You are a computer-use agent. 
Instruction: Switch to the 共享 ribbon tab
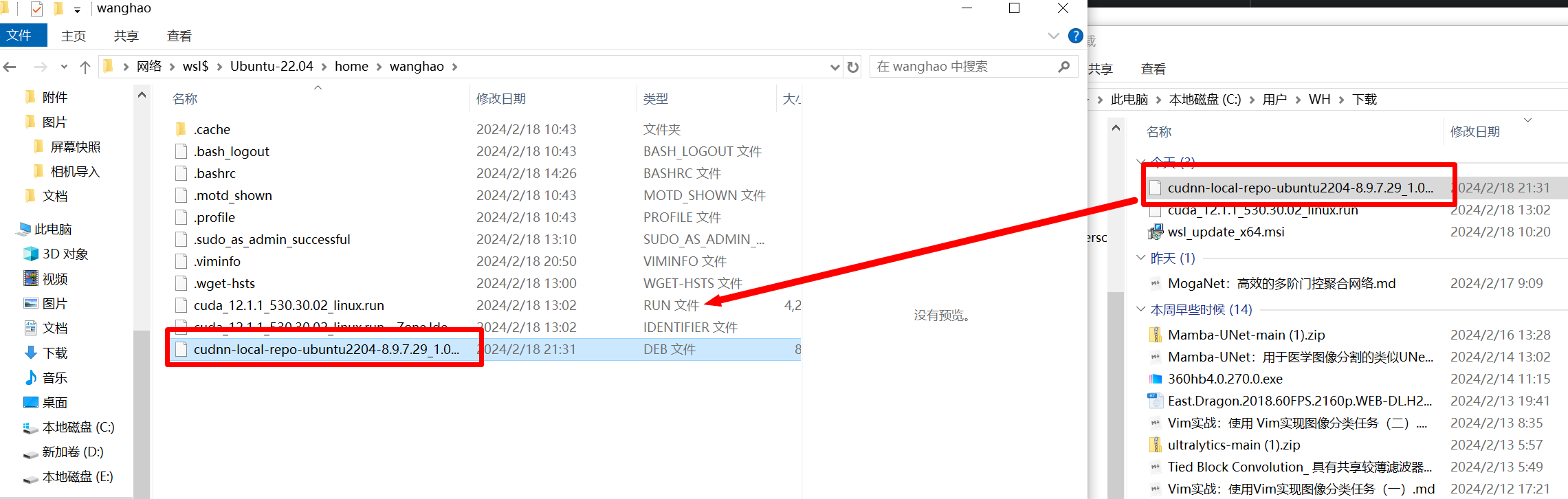(x=126, y=36)
